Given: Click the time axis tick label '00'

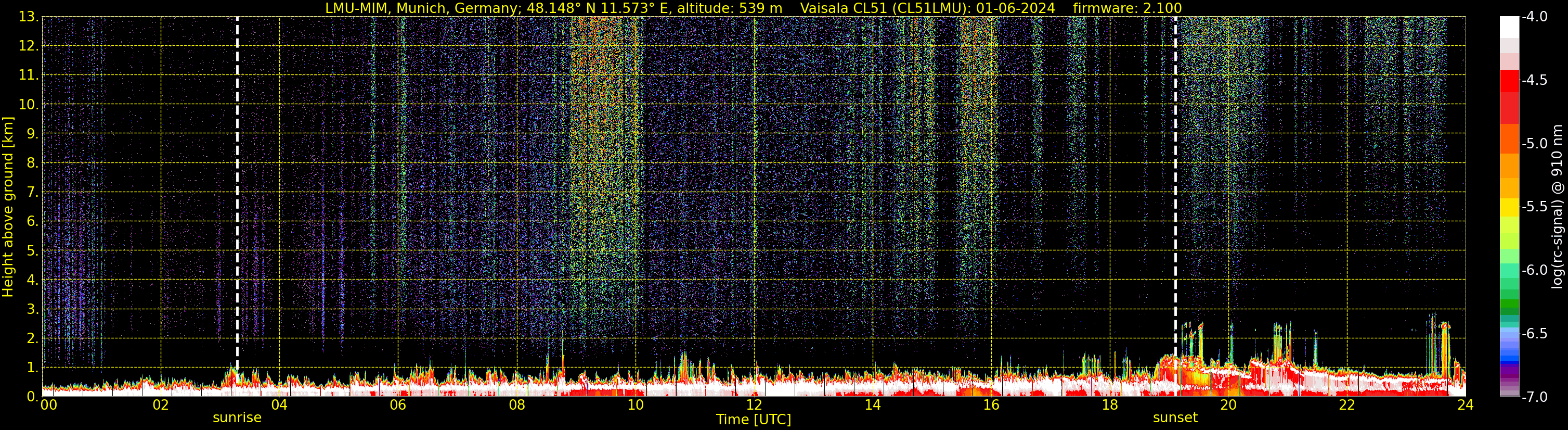Looking at the screenshot, I should pos(48,406).
